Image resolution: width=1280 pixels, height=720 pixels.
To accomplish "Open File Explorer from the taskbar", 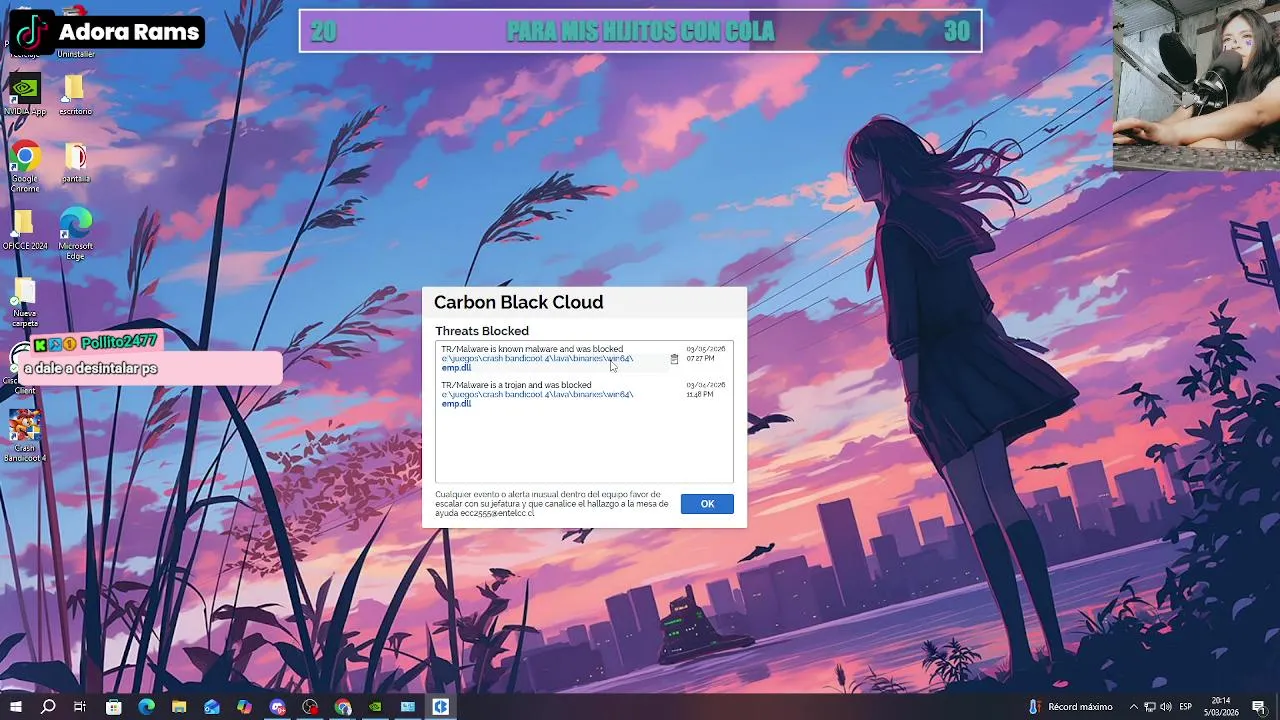I will (179, 707).
